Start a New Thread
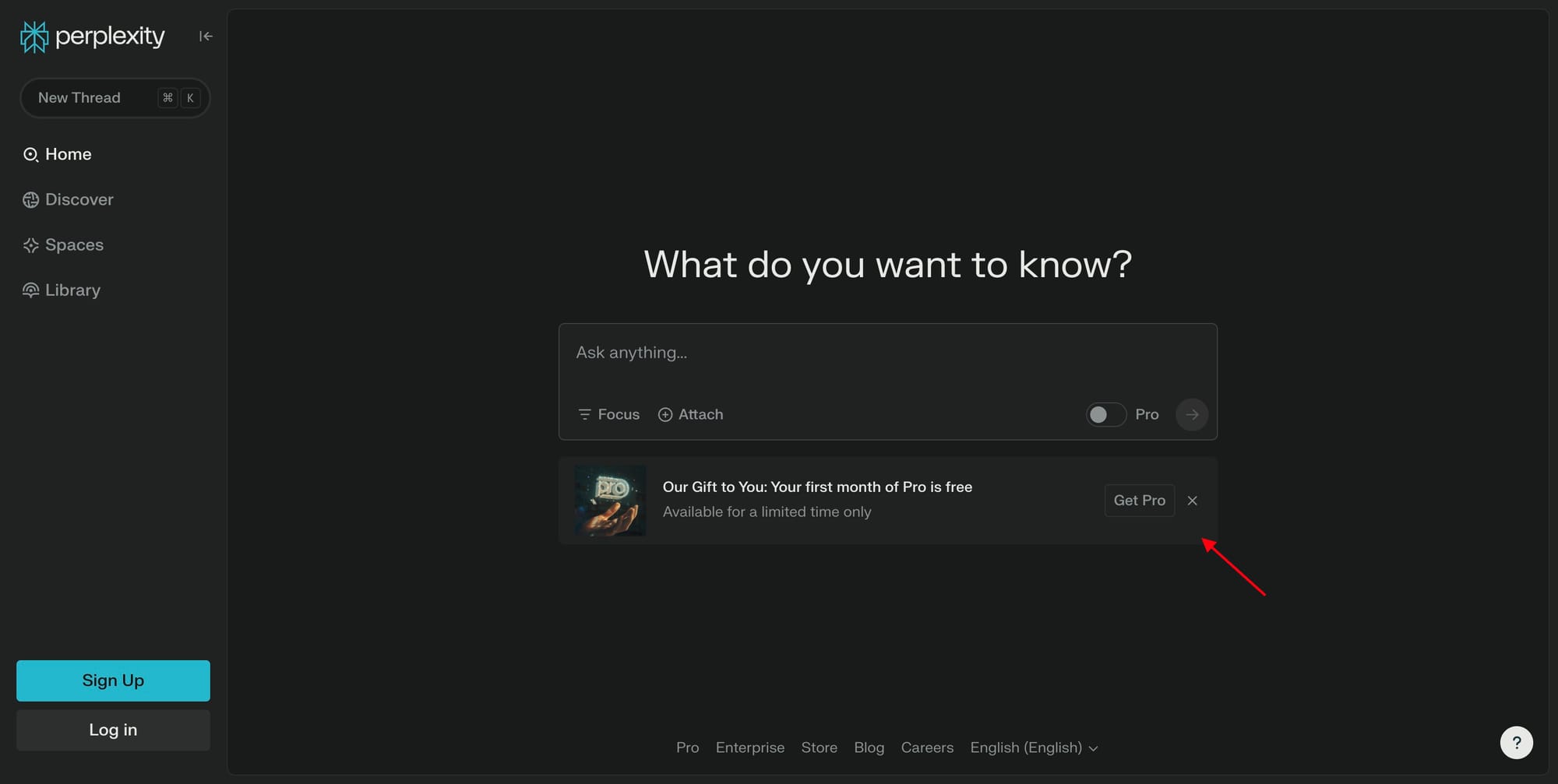 pos(115,98)
